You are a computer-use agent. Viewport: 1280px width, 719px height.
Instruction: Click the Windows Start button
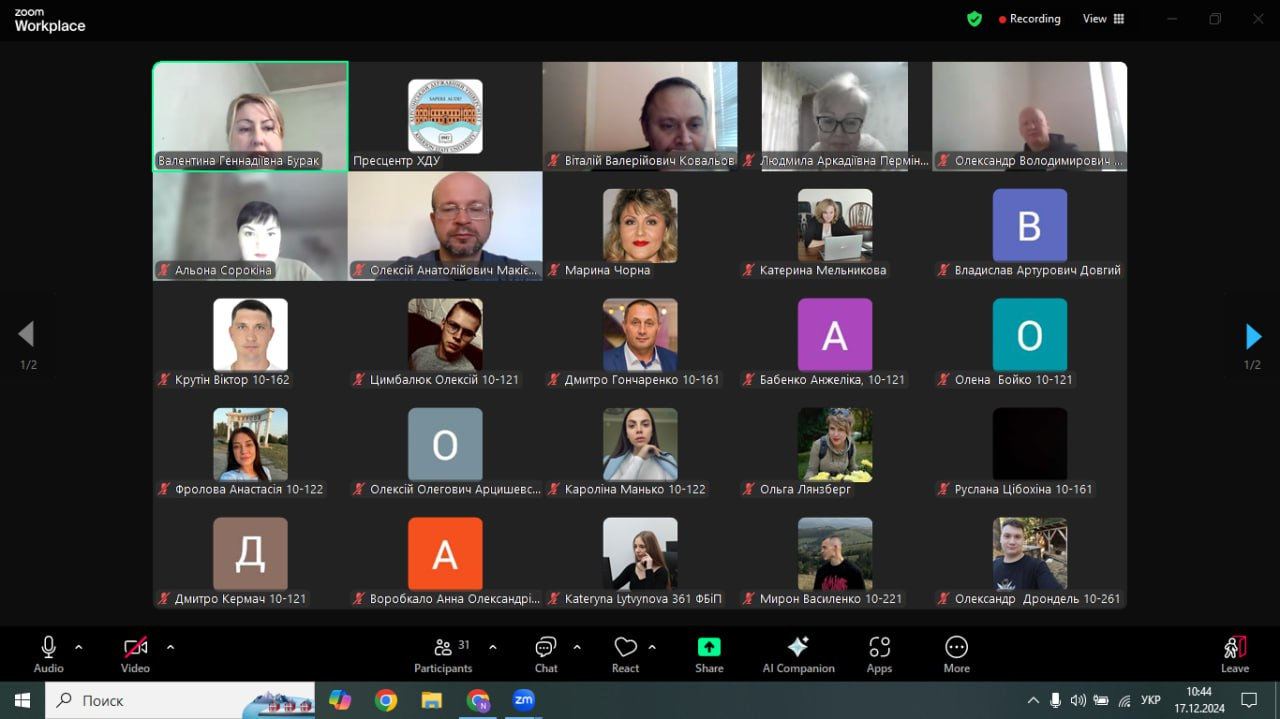[22, 700]
